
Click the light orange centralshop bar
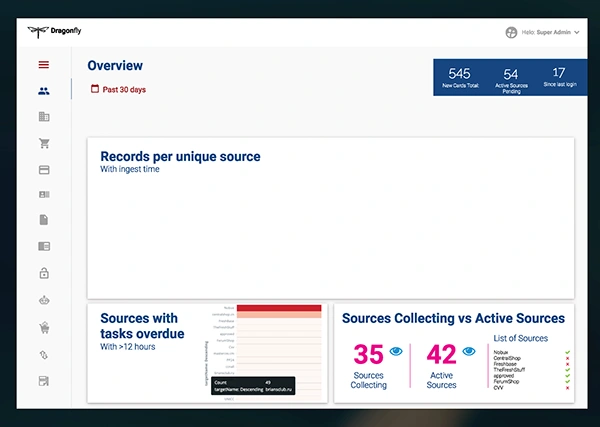pos(279,315)
